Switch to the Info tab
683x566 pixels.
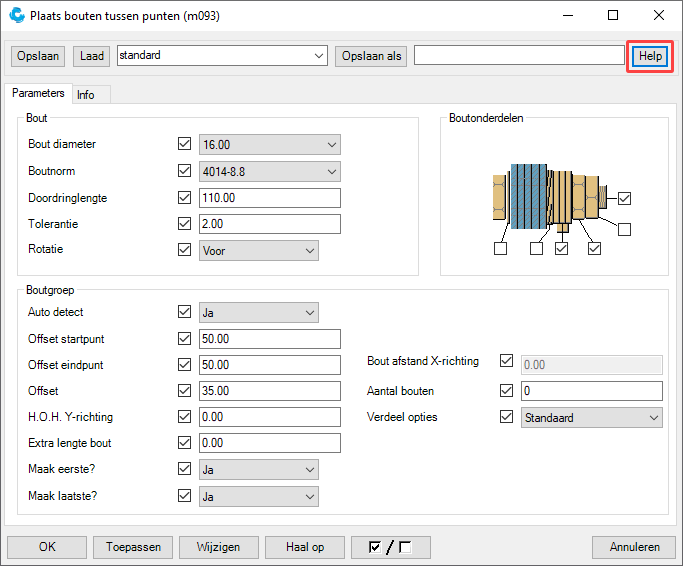[x=86, y=95]
